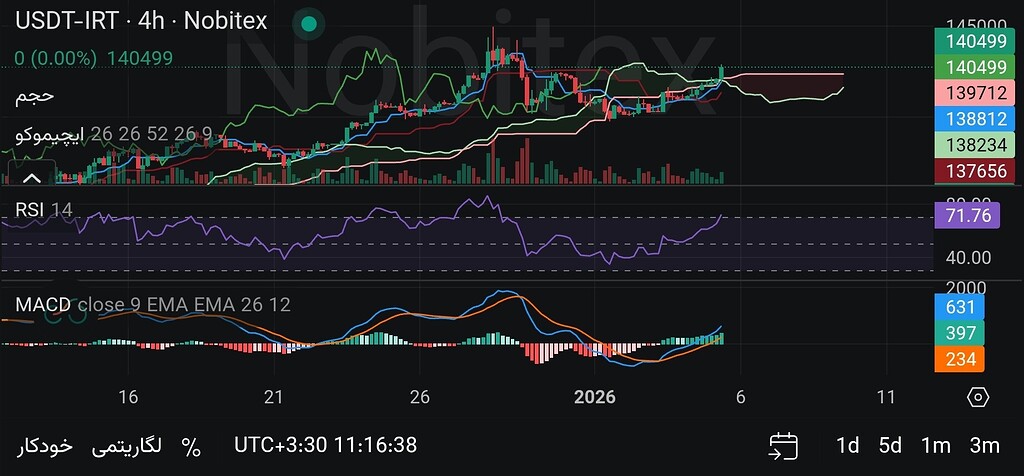Click the dark green 140499 price label
This screenshot has width=1024, height=476.
[975, 42]
